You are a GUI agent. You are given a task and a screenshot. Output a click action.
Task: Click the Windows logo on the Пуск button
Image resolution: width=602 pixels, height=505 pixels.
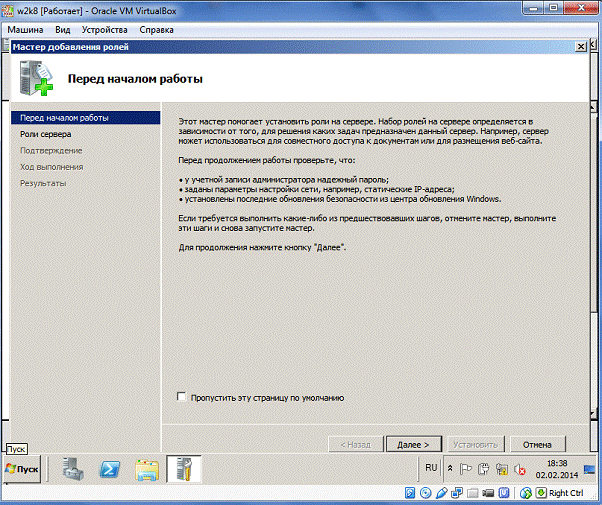coord(10,469)
